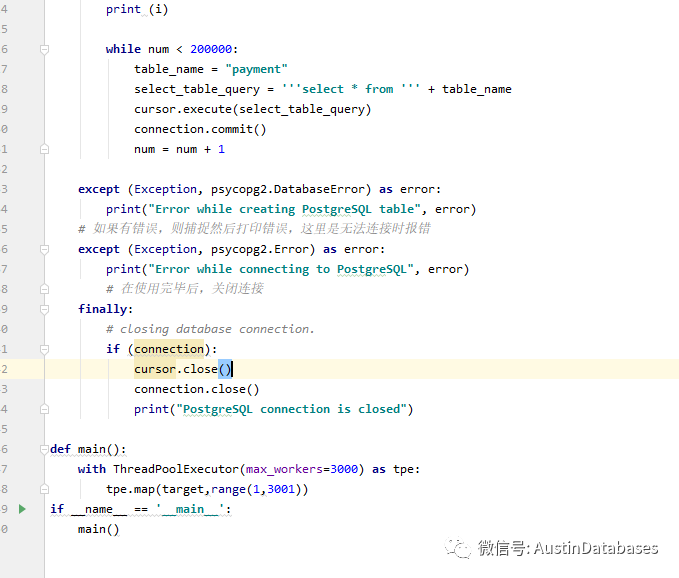
Task: Collapse the finally block
Action: click(x=44, y=309)
